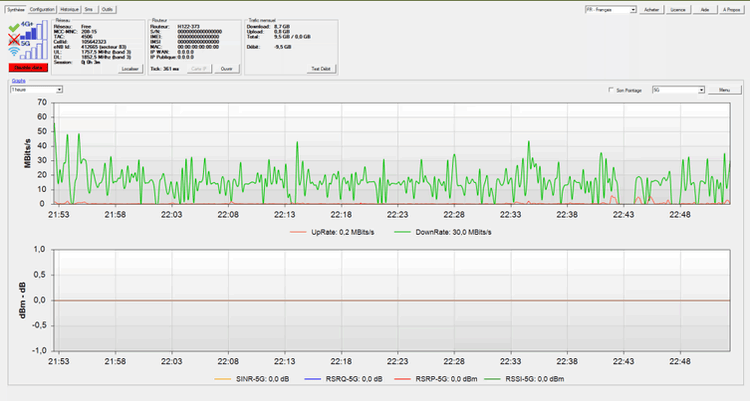Open the 5G band selection dropdown
The height and width of the screenshot is (401, 750).
[676, 89]
